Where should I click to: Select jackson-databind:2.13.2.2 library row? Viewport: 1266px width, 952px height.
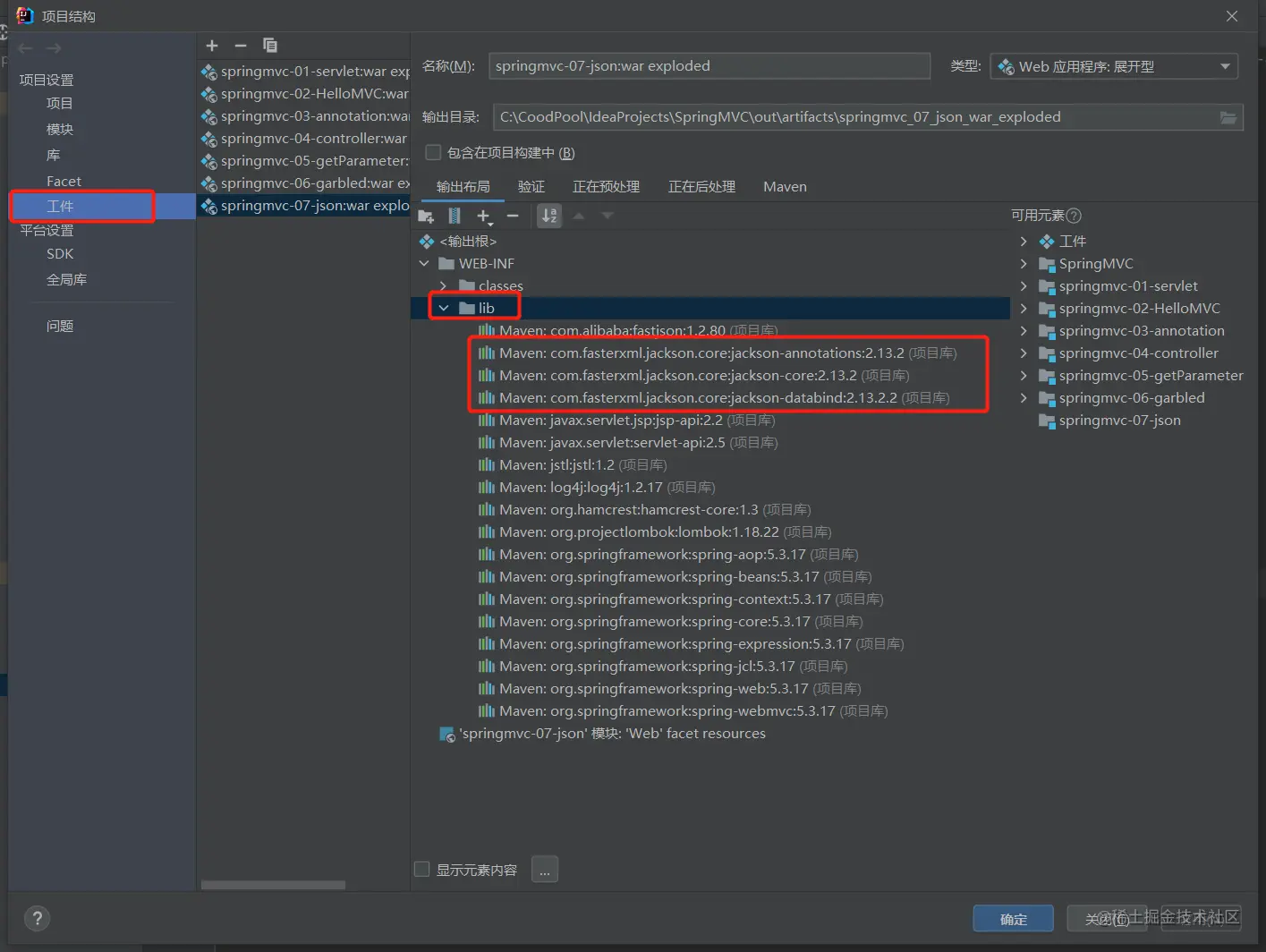tap(714, 398)
